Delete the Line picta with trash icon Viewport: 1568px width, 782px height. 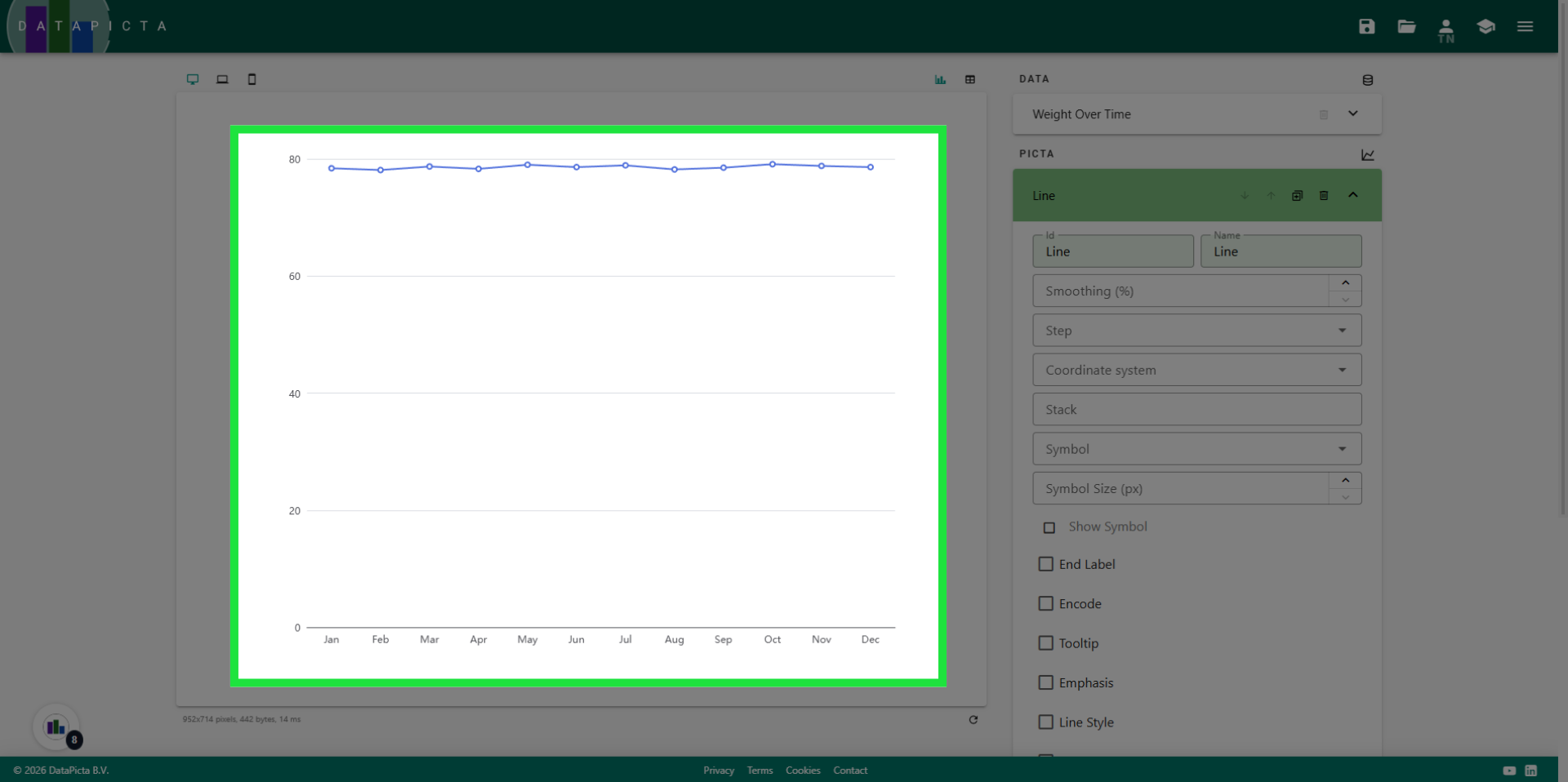point(1324,195)
